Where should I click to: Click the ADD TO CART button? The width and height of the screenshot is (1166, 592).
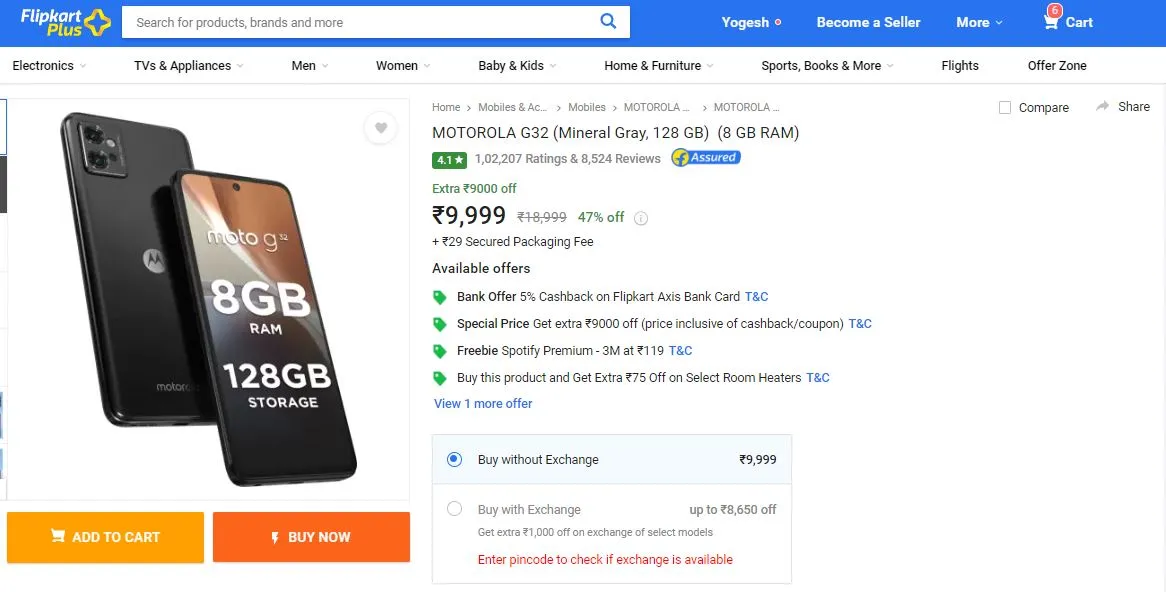coord(106,537)
